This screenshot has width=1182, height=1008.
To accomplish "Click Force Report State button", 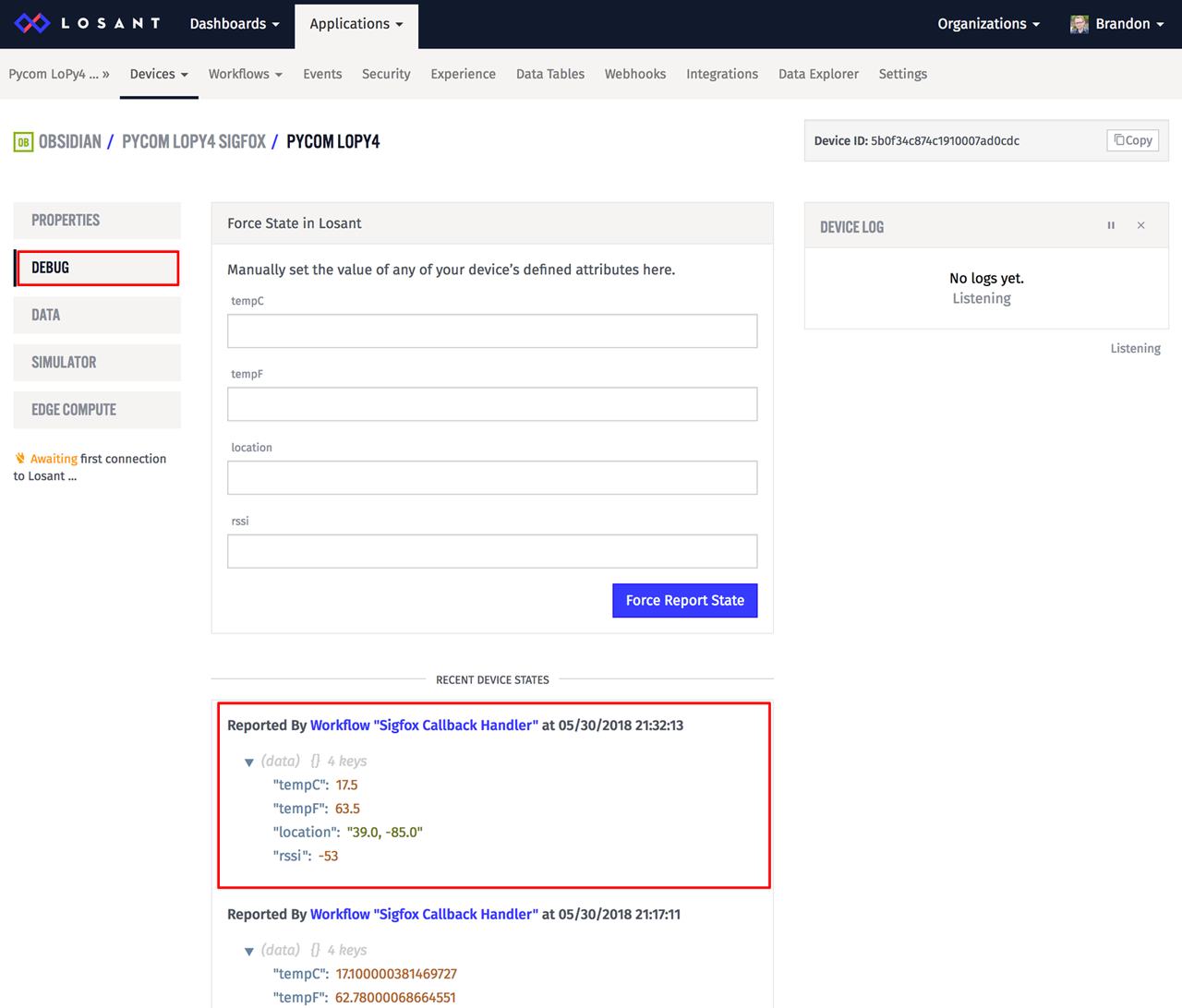I will pyautogui.click(x=685, y=601).
